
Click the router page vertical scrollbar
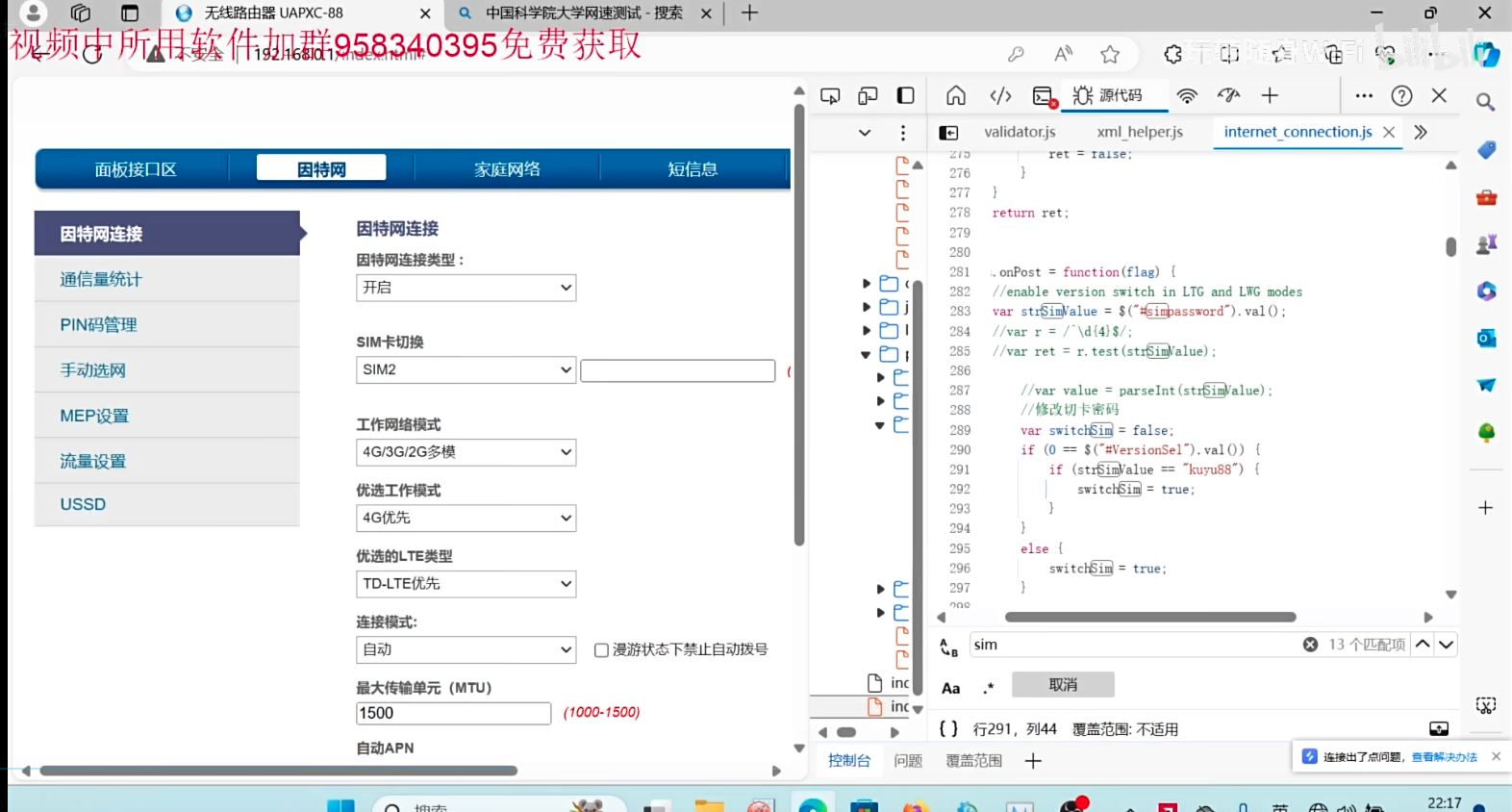click(x=799, y=325)
